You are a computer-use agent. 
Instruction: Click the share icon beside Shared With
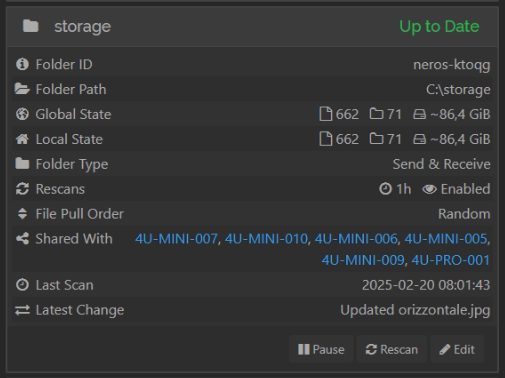click(x=22, y=239)
